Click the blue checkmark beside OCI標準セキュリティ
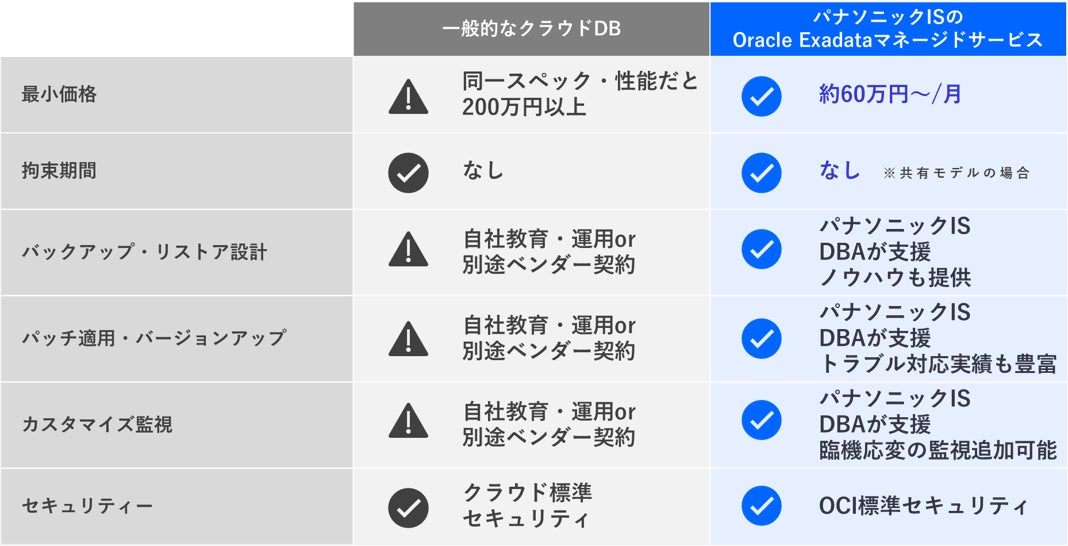Screen dimensions: 1068x546 pos(761,507)
